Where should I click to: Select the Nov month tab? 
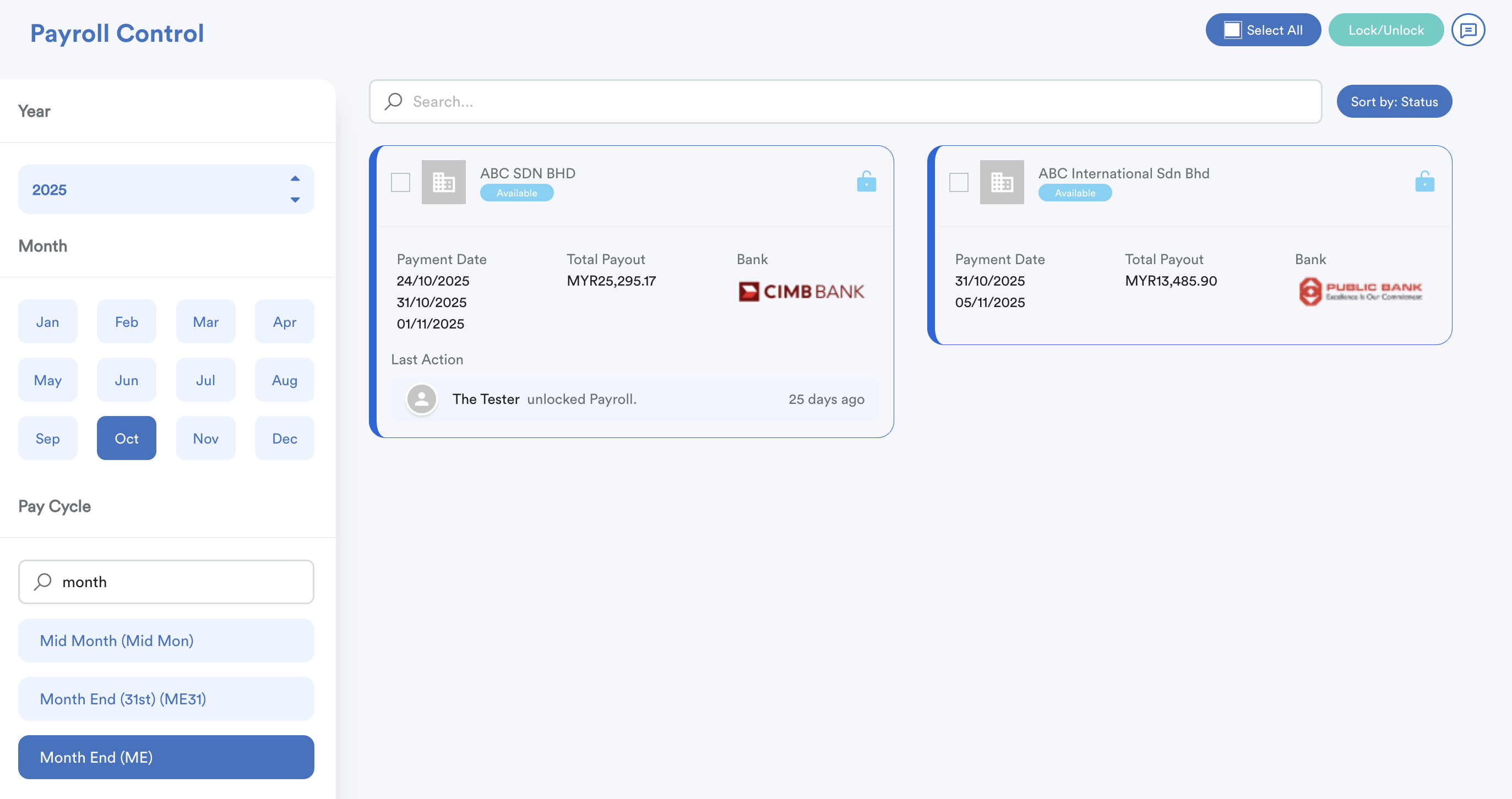coord(205,438)
